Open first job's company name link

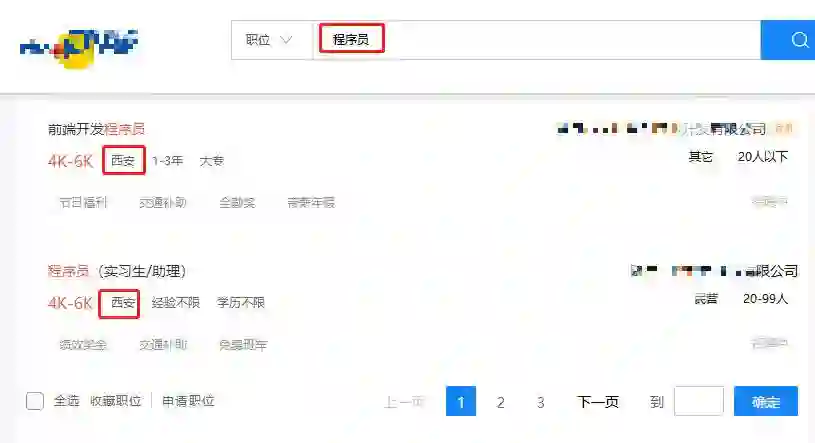[x=661, y=128]
